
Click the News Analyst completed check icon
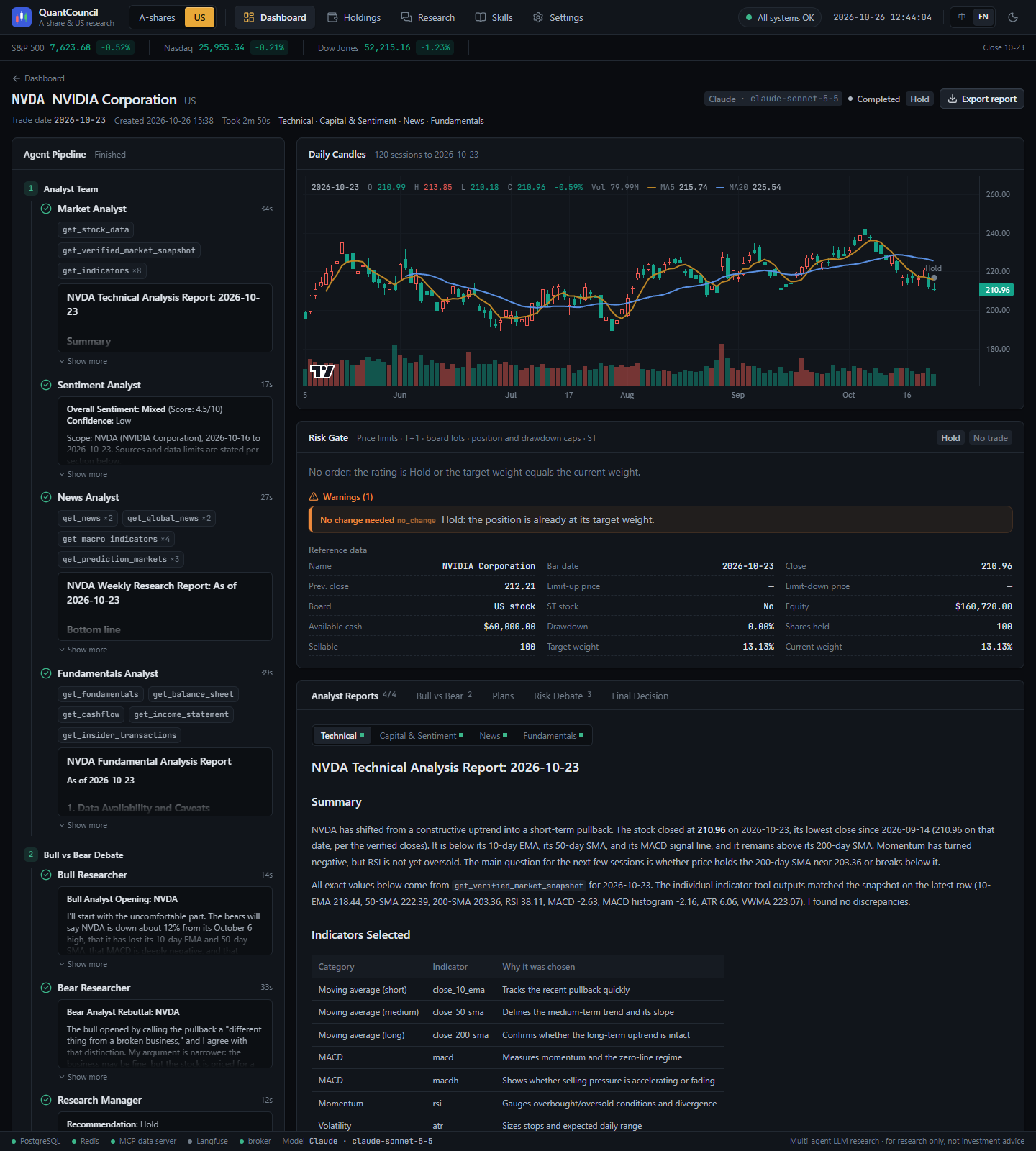coord(46,497)
